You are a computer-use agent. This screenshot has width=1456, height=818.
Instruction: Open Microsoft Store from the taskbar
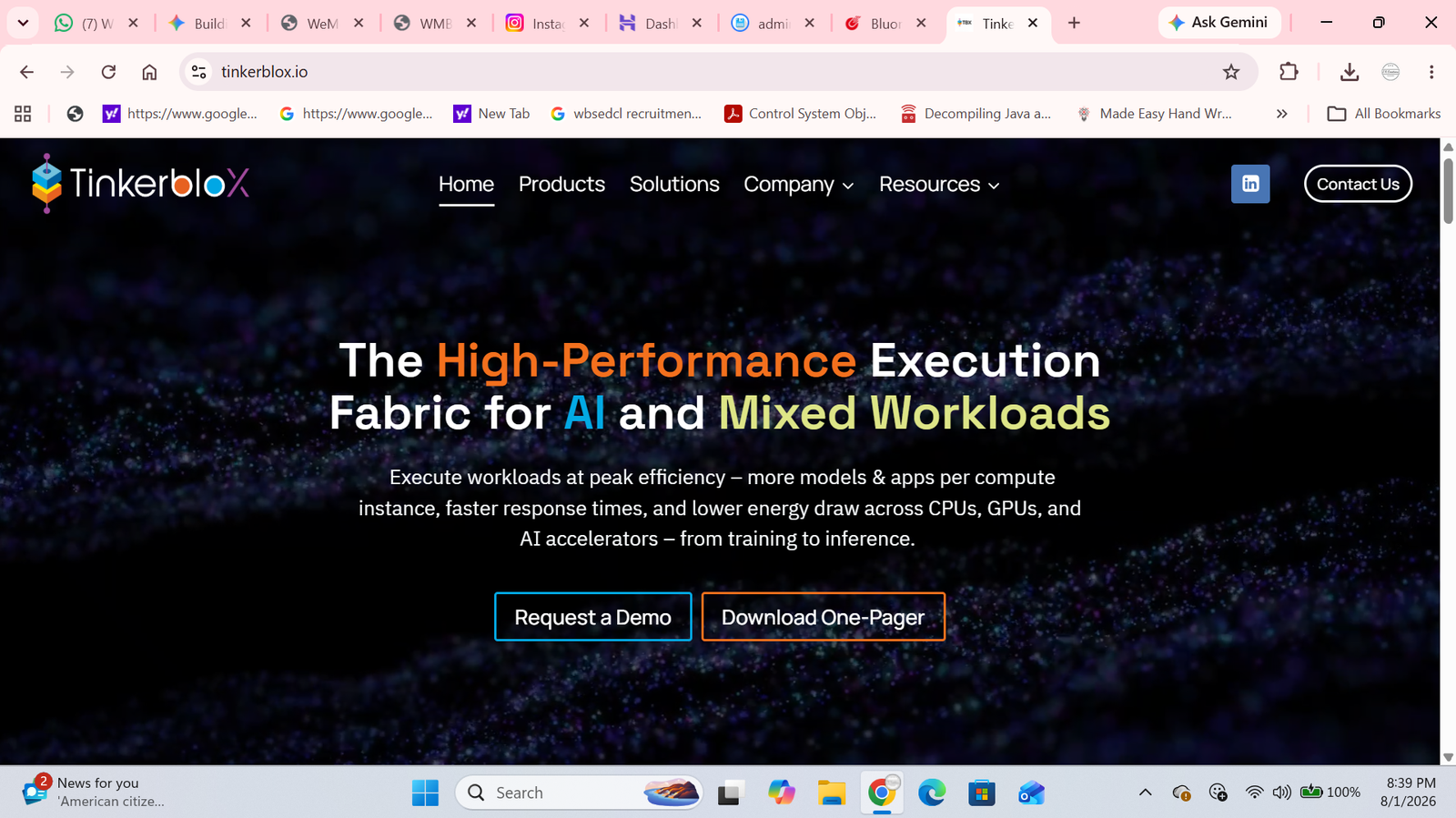tap(982, 793)
